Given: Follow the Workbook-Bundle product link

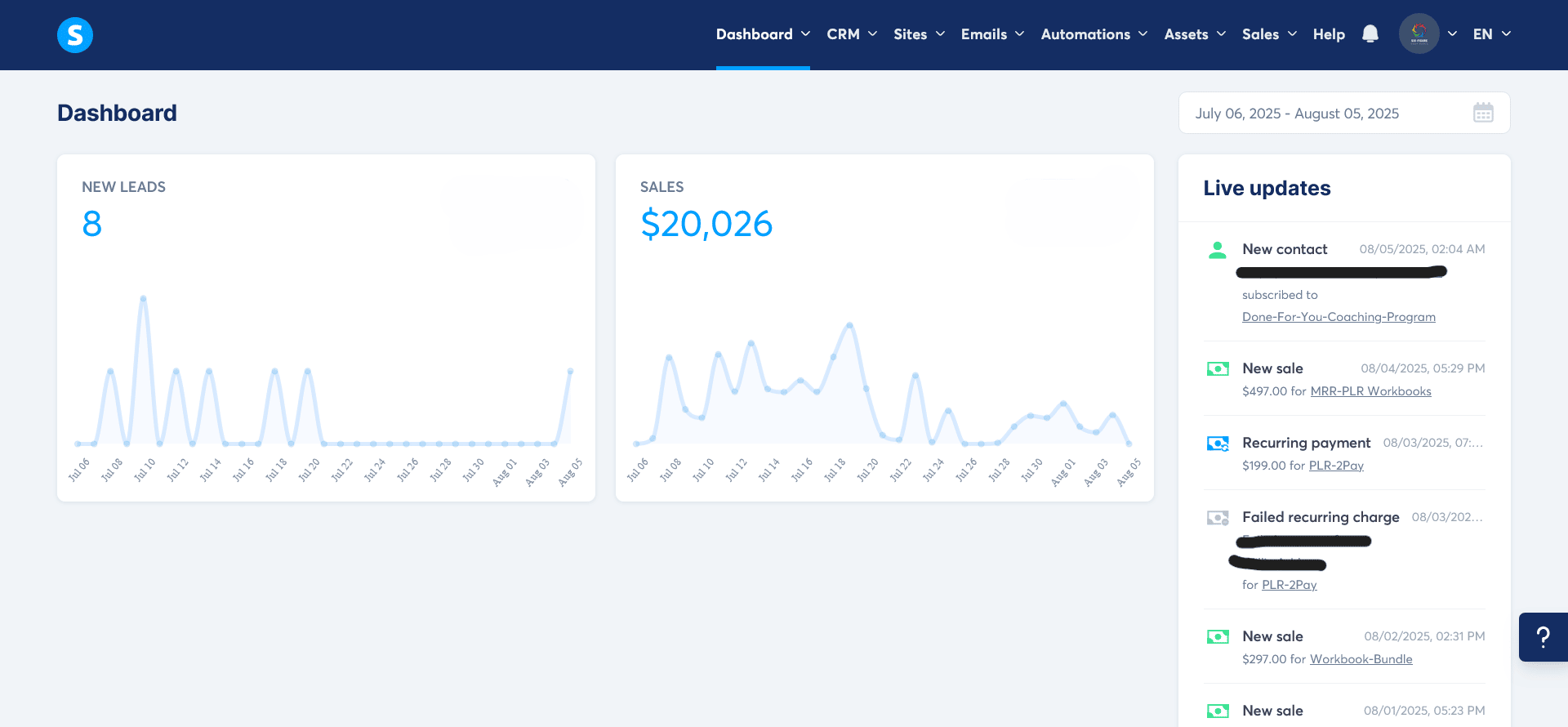Looking at the screenshot, I should 1361,659.
